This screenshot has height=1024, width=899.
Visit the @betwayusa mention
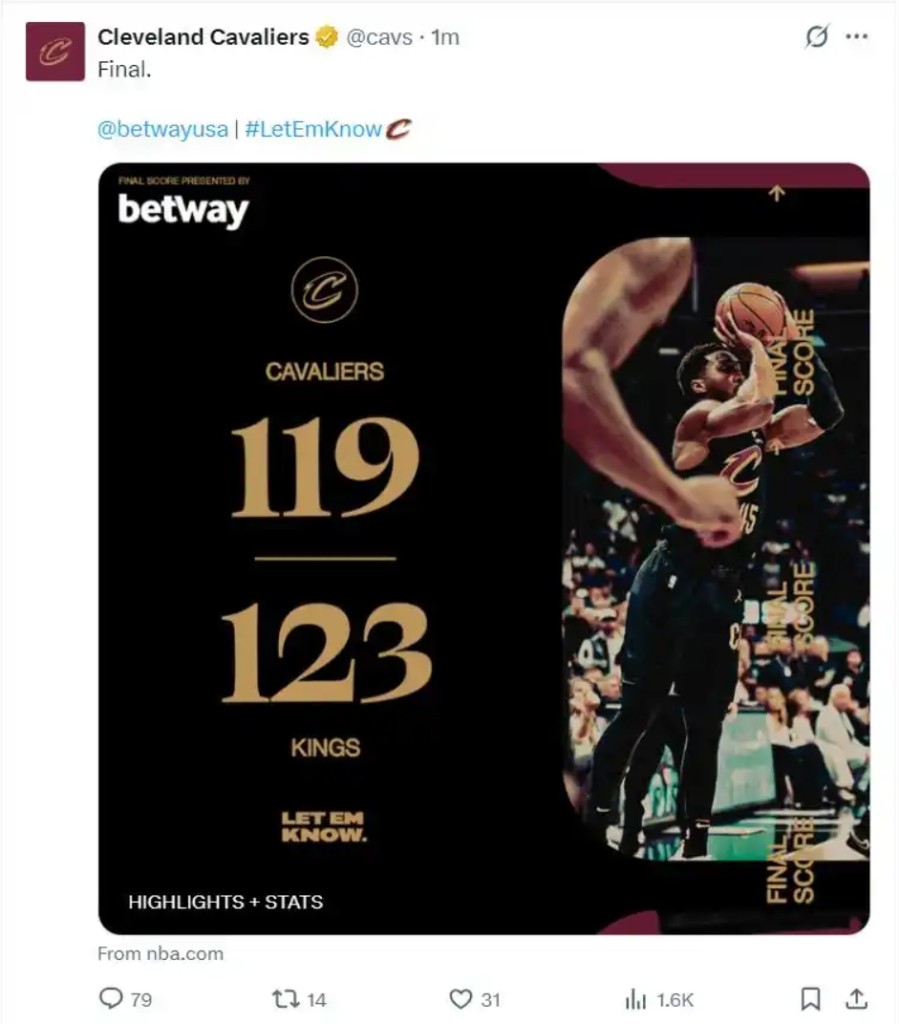(x=162, y=129)
